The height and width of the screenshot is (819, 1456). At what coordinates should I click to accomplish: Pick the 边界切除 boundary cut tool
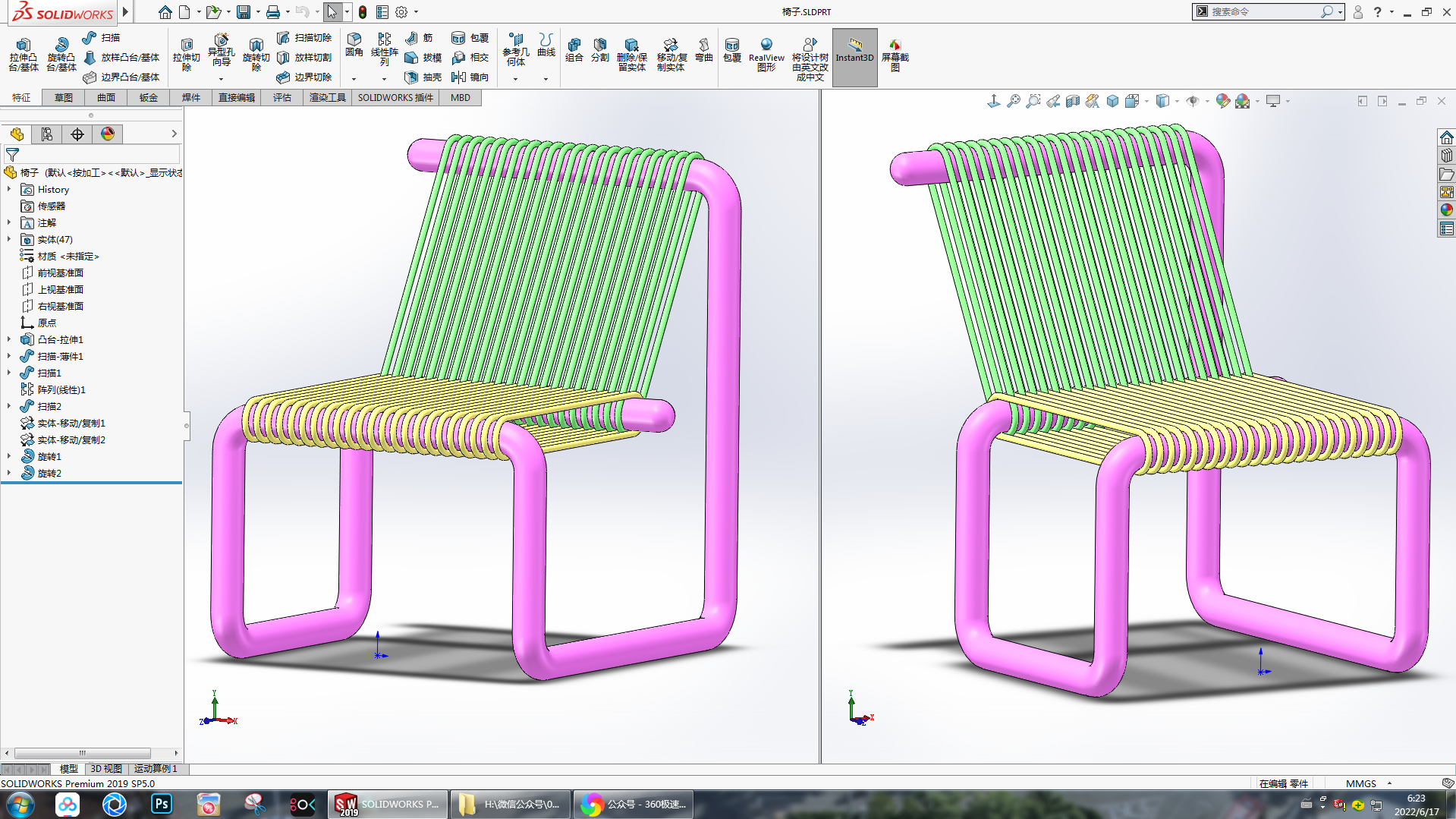click(x=304, y=77)
